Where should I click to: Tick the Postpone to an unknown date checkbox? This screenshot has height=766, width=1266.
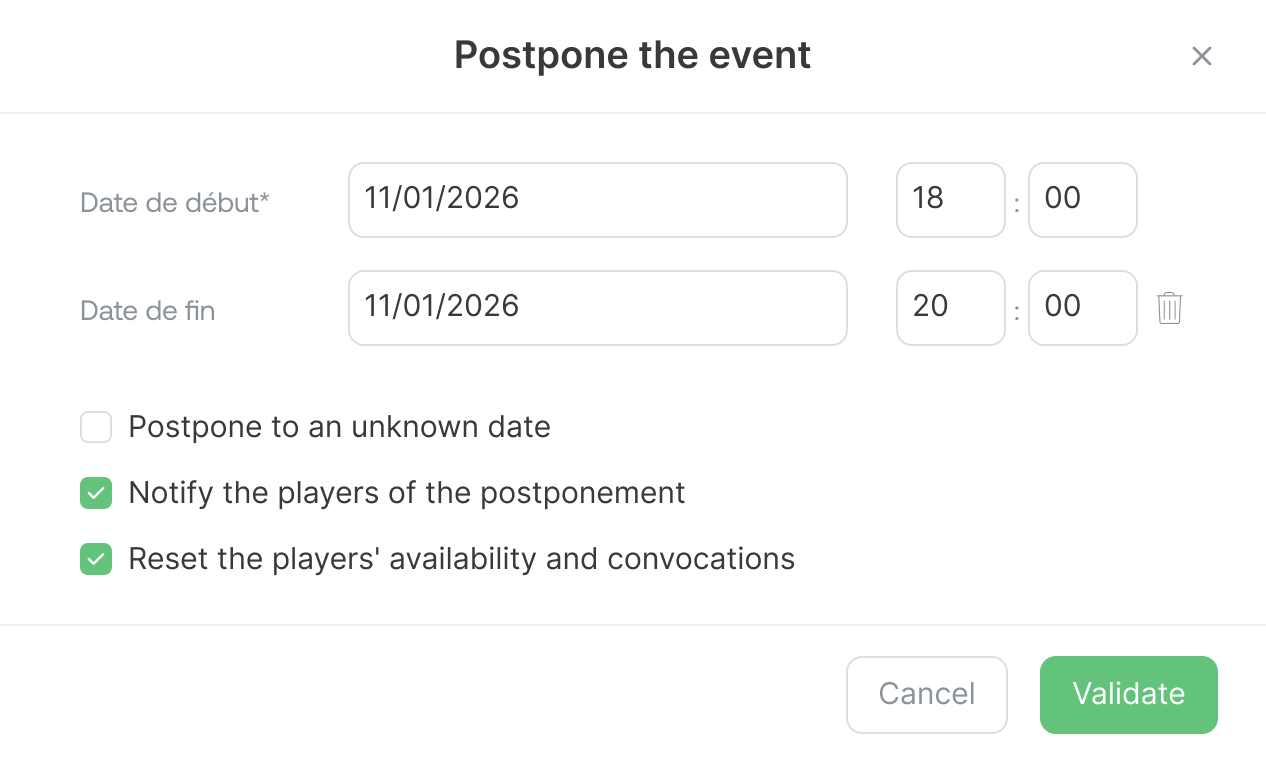click(96, 428)
